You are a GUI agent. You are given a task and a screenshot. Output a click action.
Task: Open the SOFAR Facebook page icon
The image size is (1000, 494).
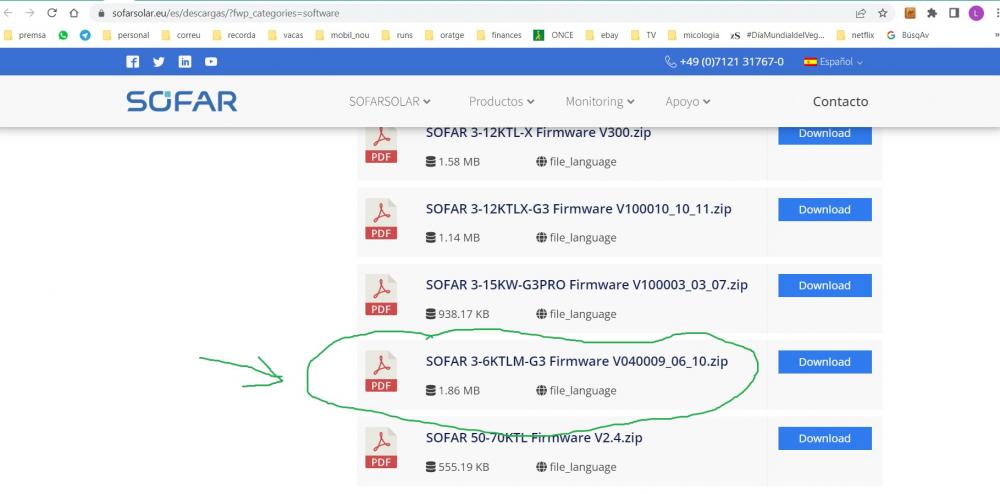pos(133,62)
